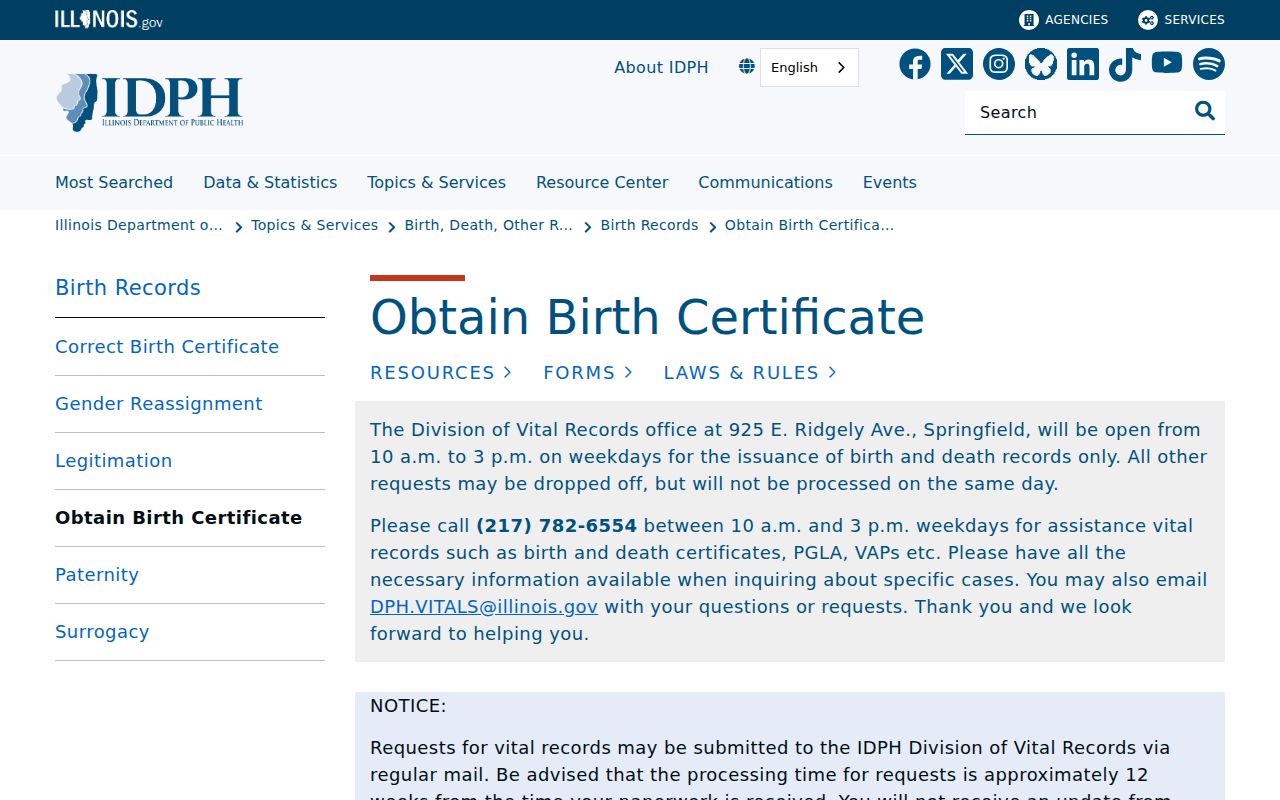Viewport: 1280px width, 800px height.
Task: Click the Obtain Birth Certificate page heading
Action: tap(647, 317)
